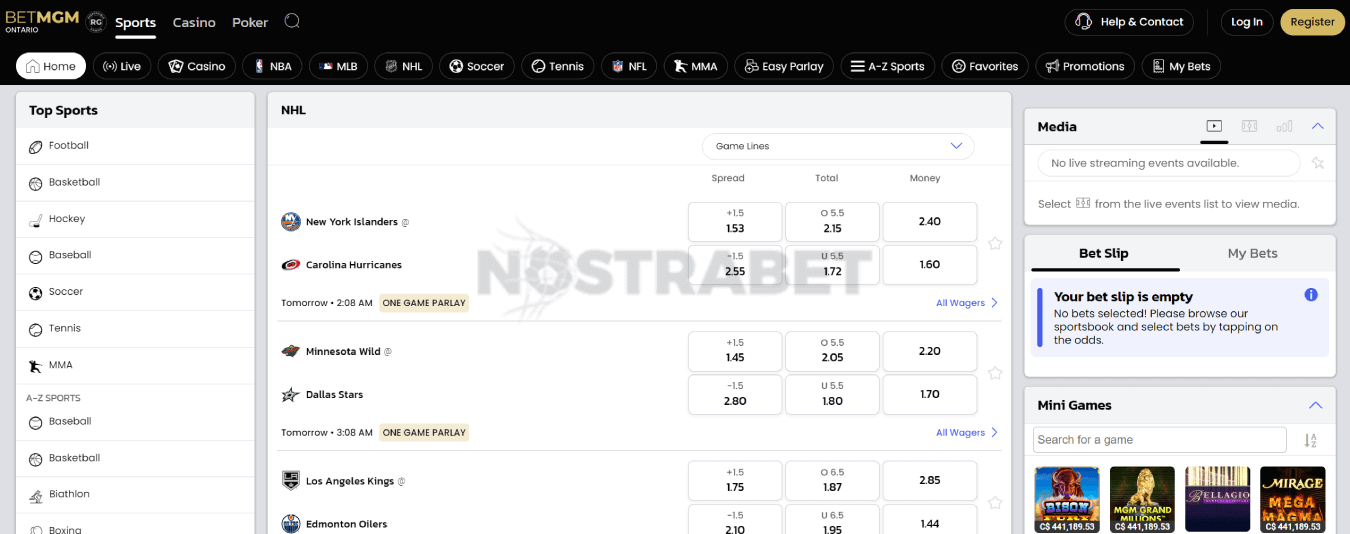The width and height of the screenshot is (1350, 534).
Task: Open the Bellagio mini game thumbnail
Action: click(x=1217, y=499)
